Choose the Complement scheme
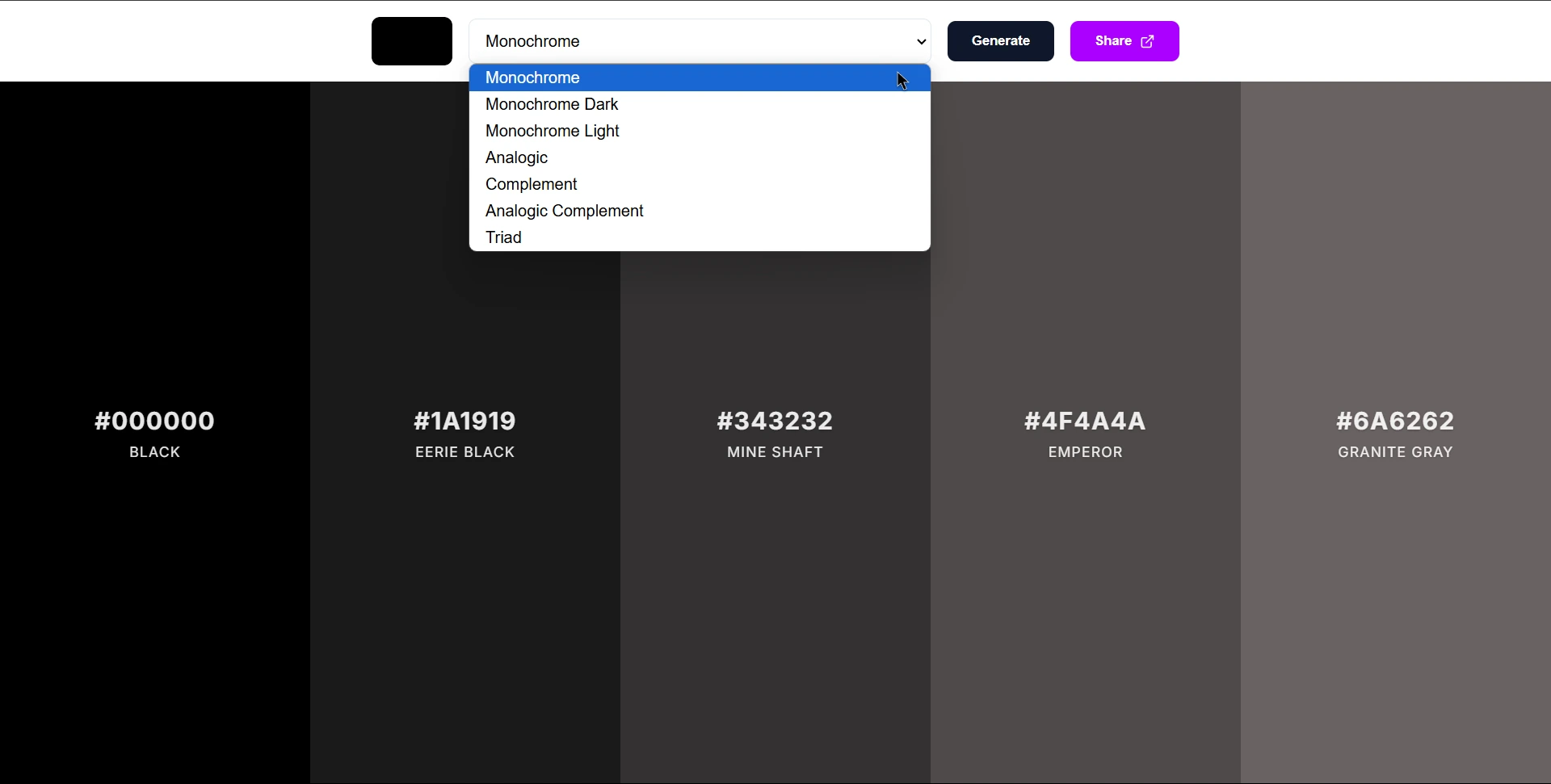Viewport: 1551px width, 784px height. point(531,184)
